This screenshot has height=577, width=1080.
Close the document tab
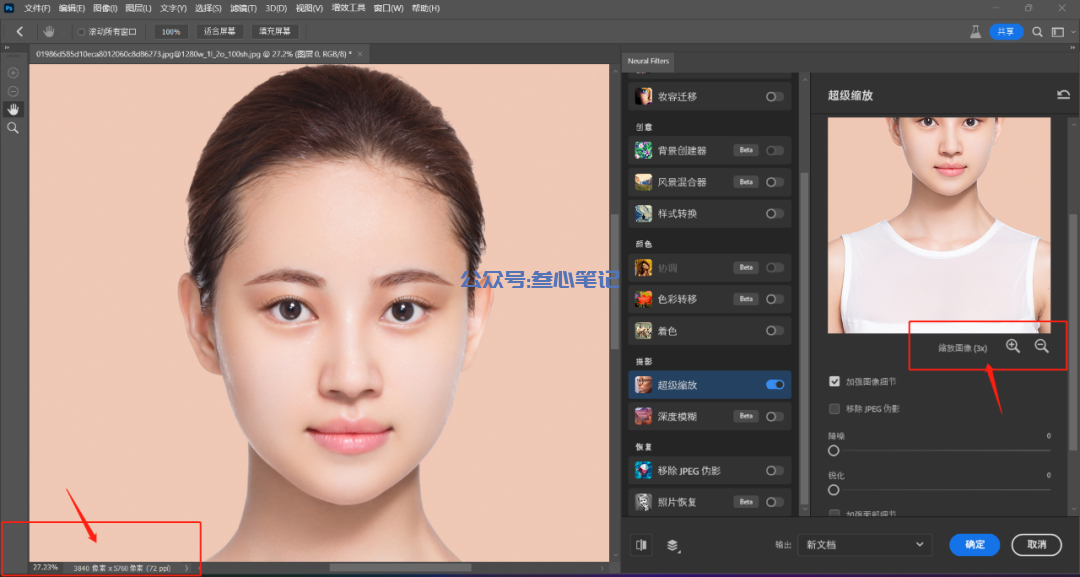point(360,54)
